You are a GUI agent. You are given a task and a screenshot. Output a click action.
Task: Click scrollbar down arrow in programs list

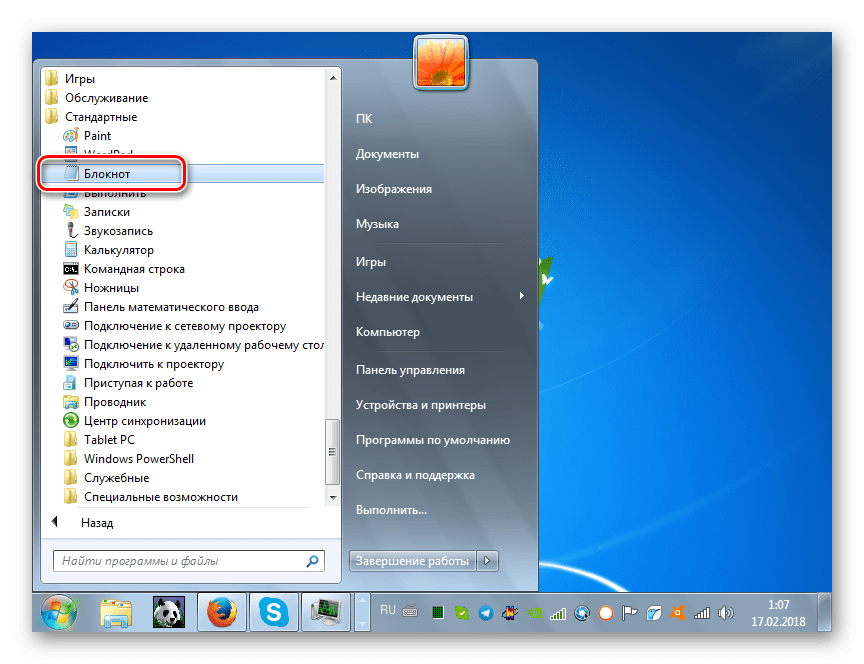coord(333,497)
